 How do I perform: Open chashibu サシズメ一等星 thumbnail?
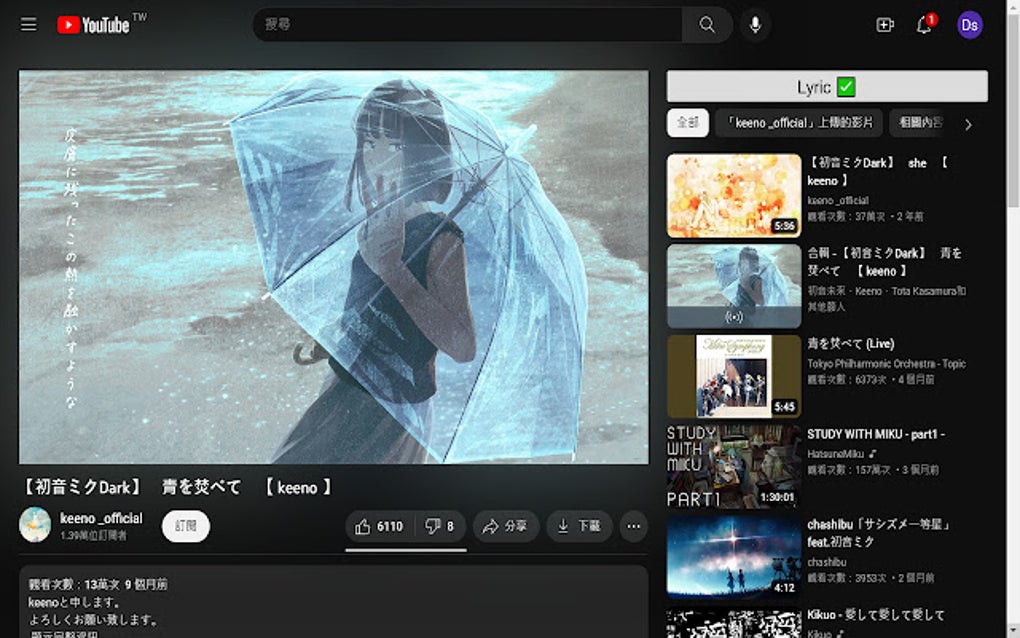pos(734,557)
